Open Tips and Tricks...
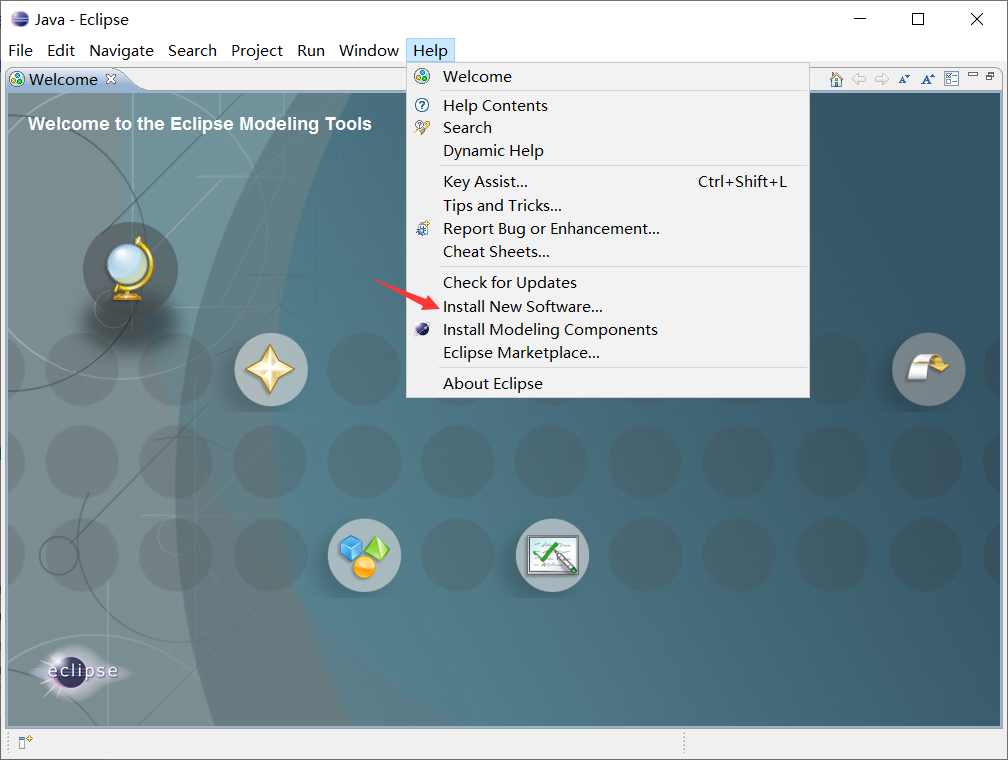The width and height of the screenshot is (1008, 760). pyautogui.click(x=608, y=206)
